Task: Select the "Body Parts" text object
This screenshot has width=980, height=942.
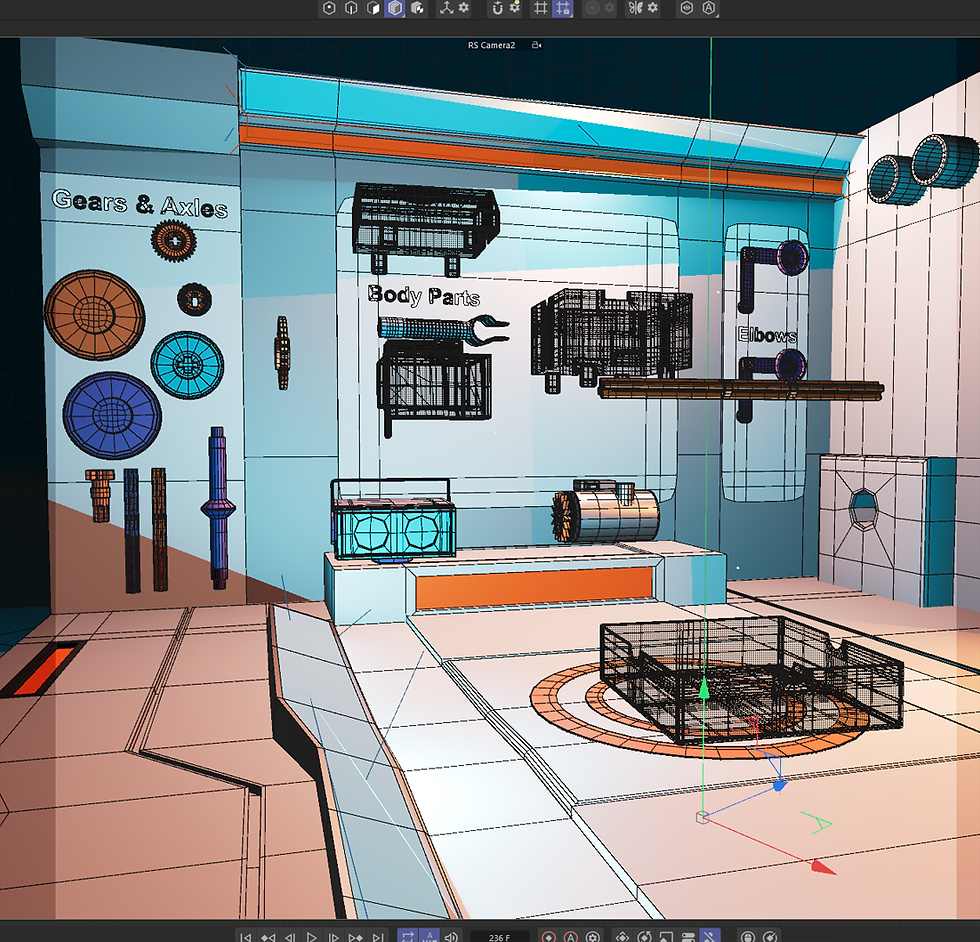Action: [x=424, y=295]
